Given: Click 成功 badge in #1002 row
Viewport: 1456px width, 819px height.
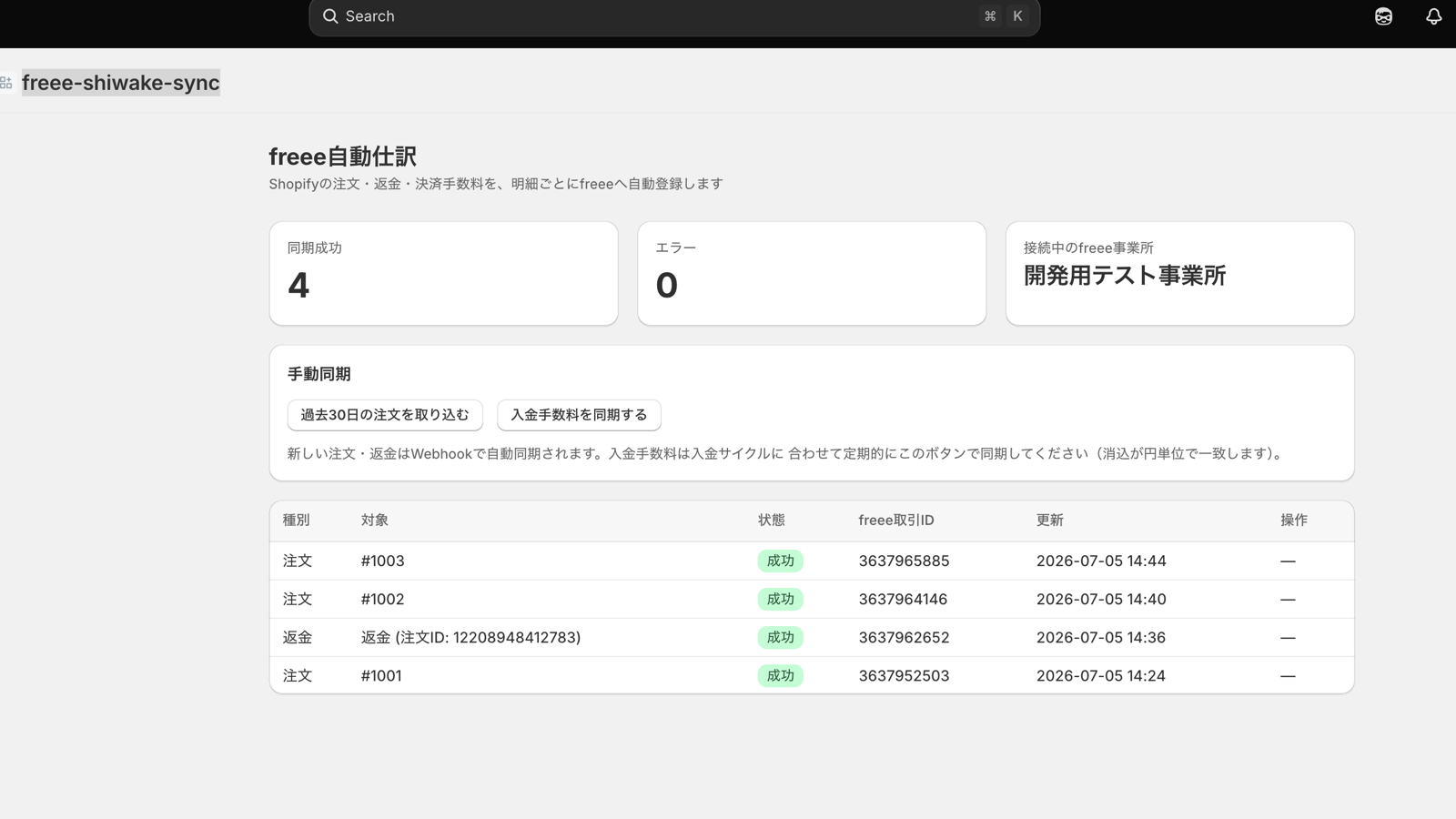Looking at the screenshot, I should tap(781, 600).
